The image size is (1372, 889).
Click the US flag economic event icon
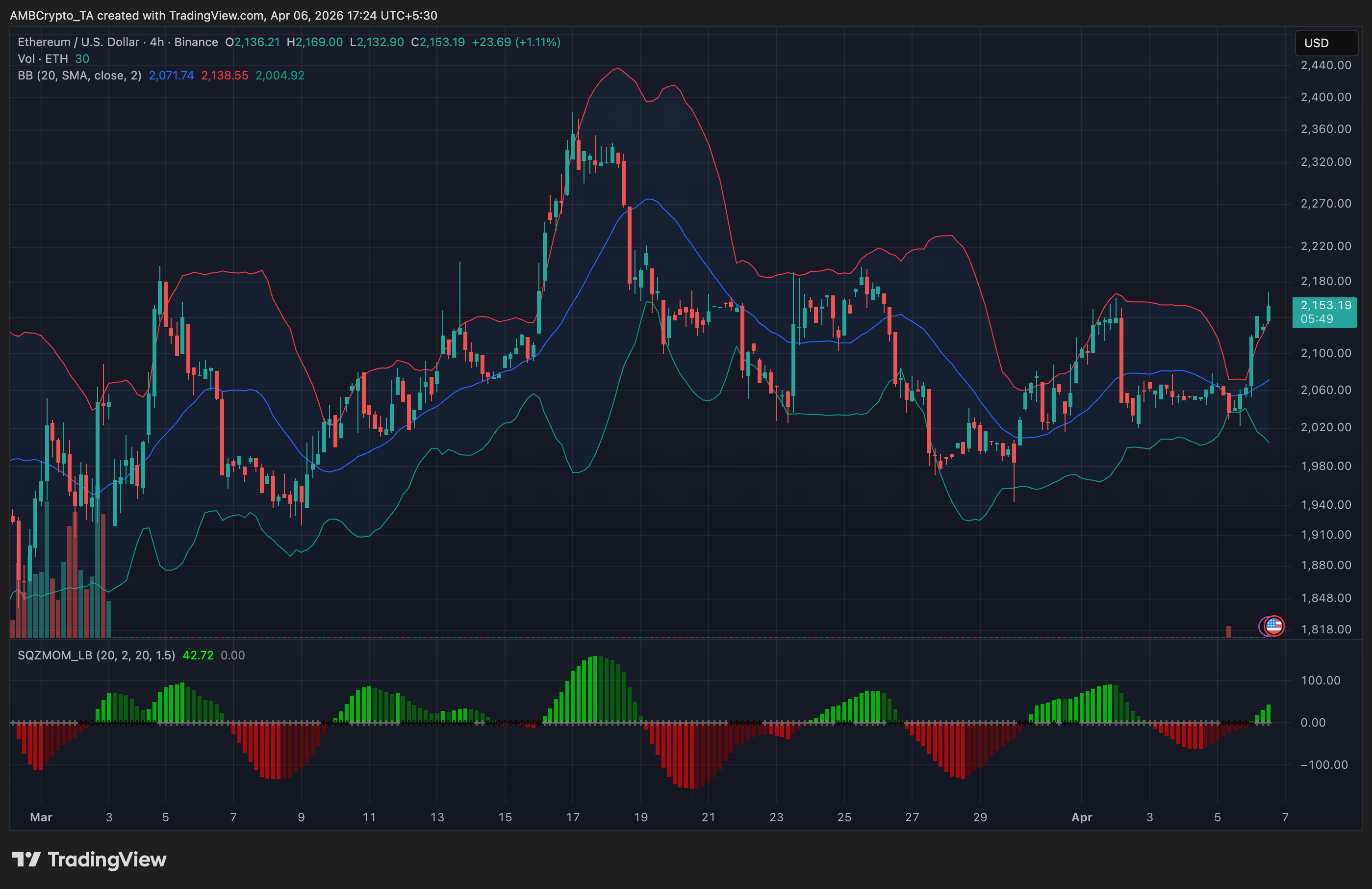coord(1274,626)
